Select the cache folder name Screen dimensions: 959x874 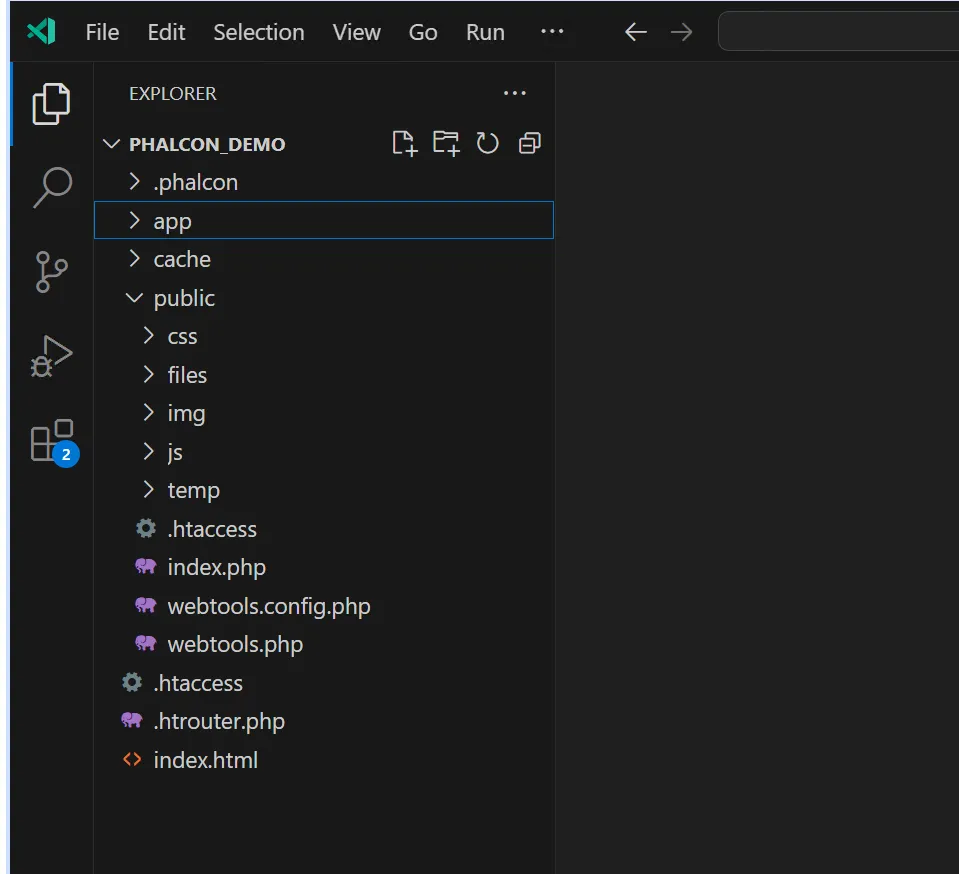coord(182,259)
